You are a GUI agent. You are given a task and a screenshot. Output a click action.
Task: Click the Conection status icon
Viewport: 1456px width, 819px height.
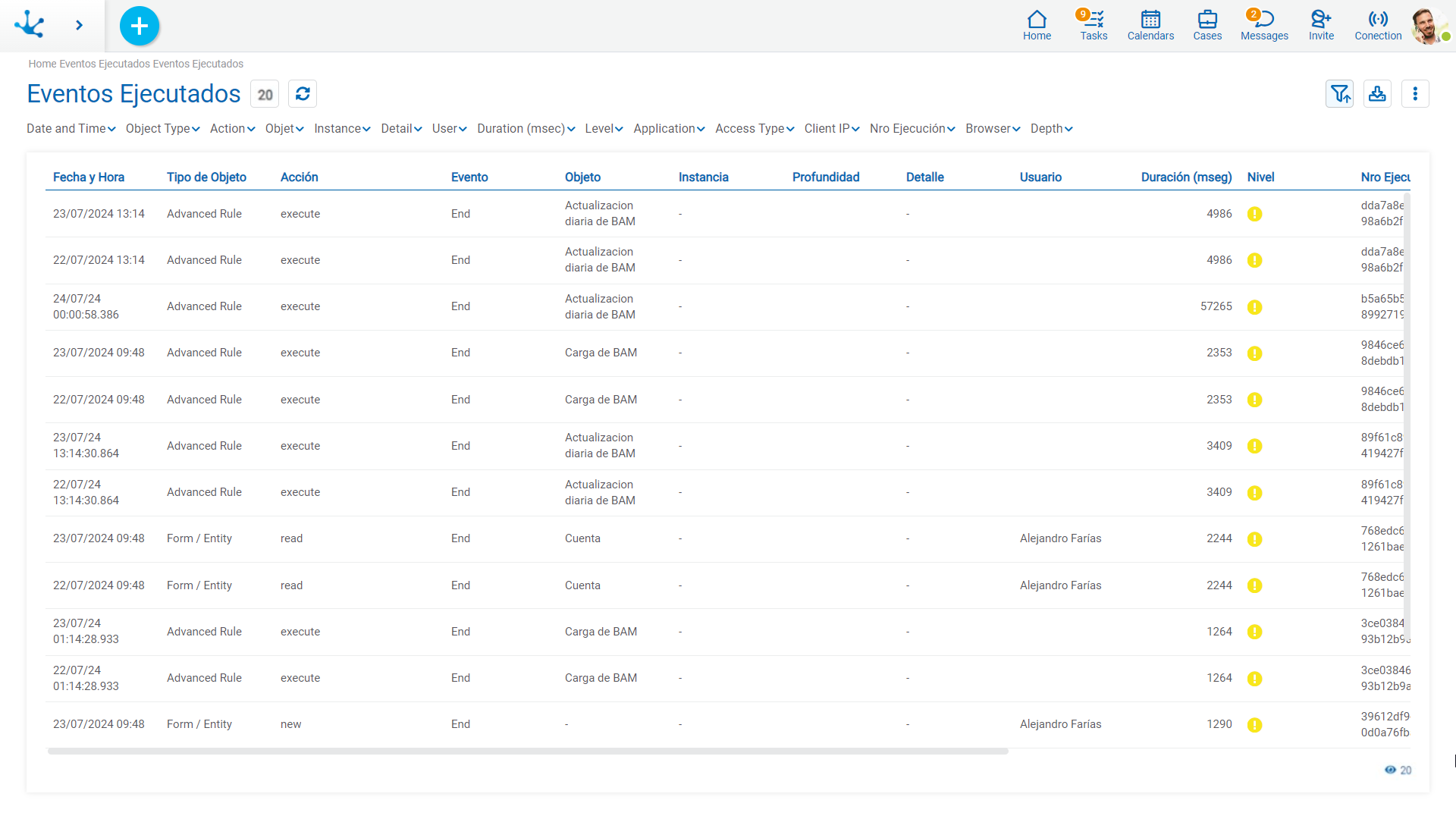pyautogui.click(x=1378, y=25)
